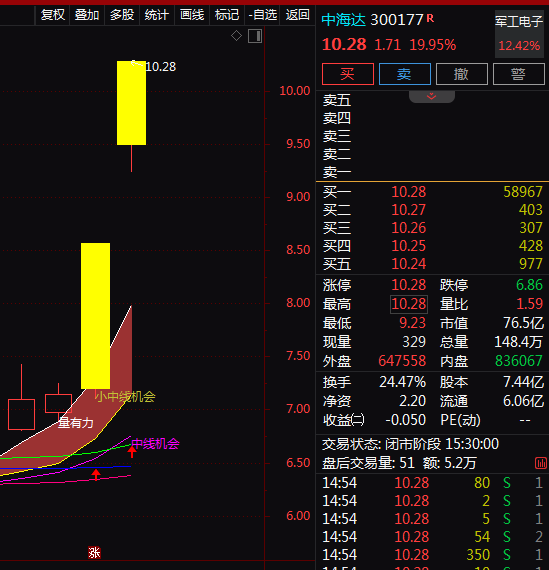Click the red 涨 badge at chart bottom
Viewport: 549px width, 570px height.
point(94,553)
